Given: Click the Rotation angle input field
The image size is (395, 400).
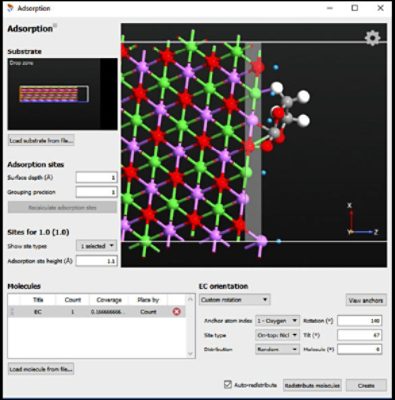Looking at the screenshot, I should point(360,321).
